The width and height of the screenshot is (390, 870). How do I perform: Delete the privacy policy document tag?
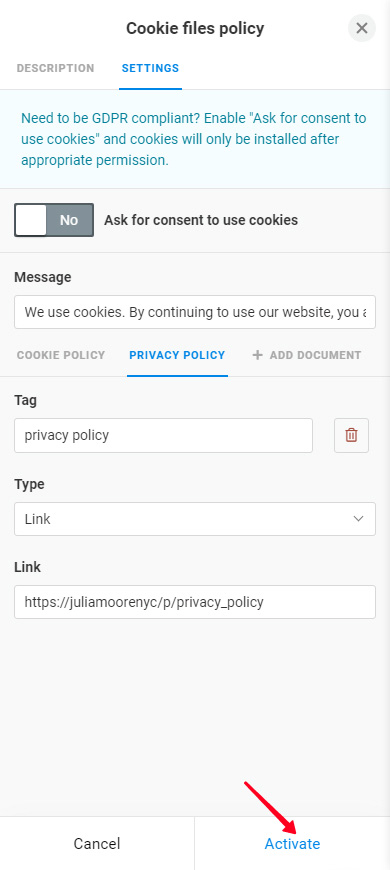[x=351, y=436]
